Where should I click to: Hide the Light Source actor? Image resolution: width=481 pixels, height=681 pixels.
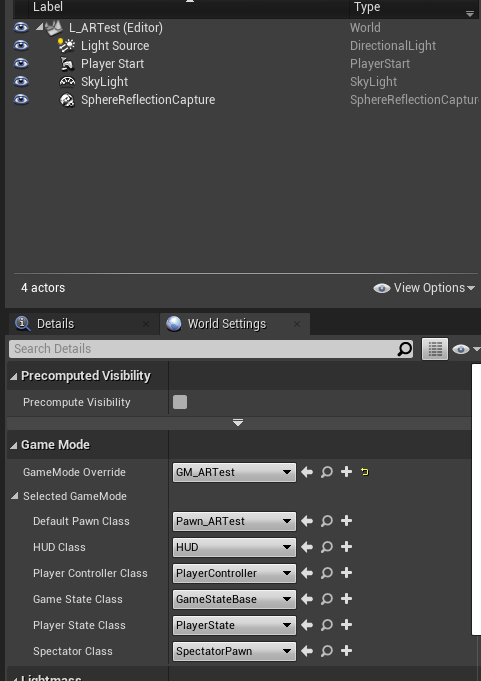[x=21, y=45]
